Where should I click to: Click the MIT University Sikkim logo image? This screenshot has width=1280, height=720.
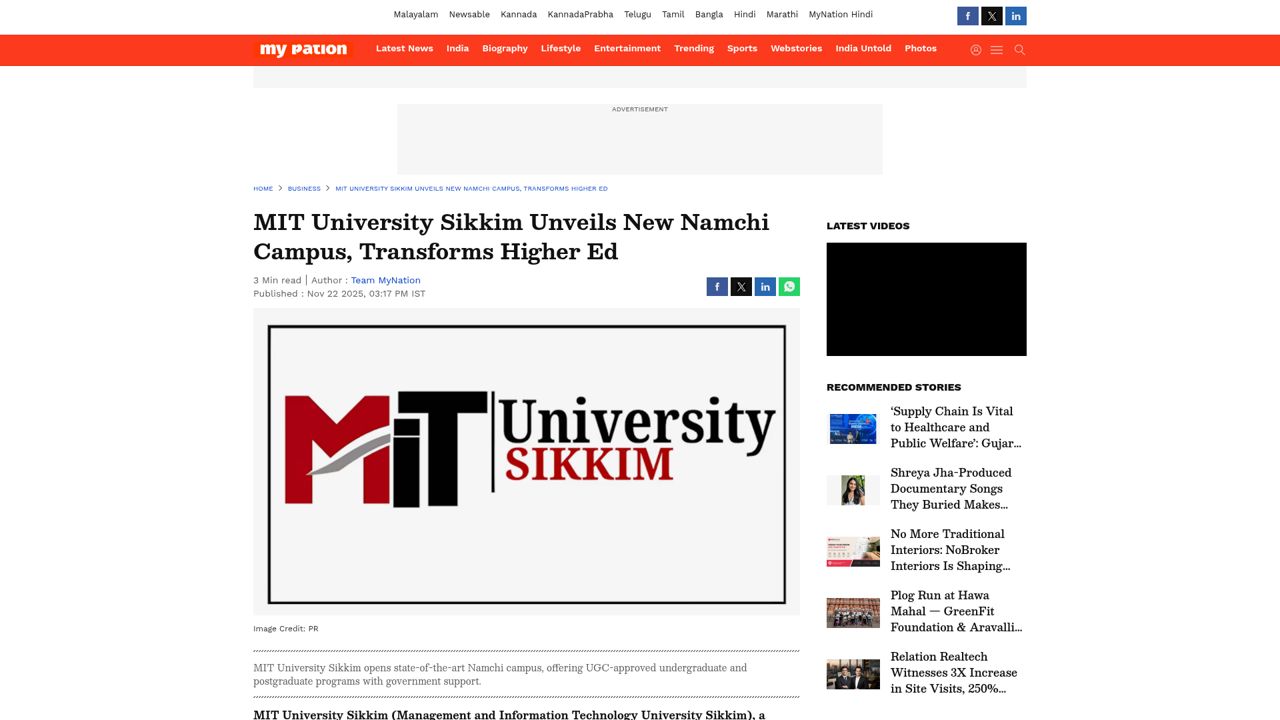pyautogui.click(x=526, y=461)
